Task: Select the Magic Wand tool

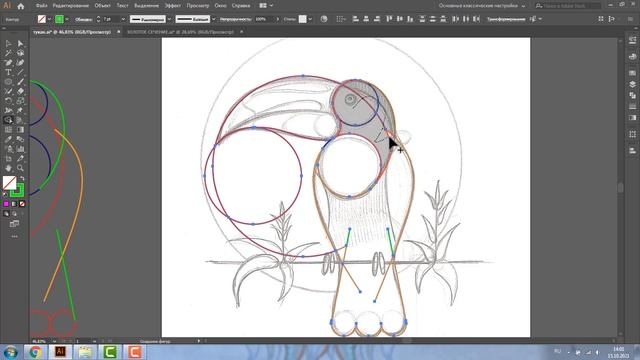Action: tap(8, 53)
